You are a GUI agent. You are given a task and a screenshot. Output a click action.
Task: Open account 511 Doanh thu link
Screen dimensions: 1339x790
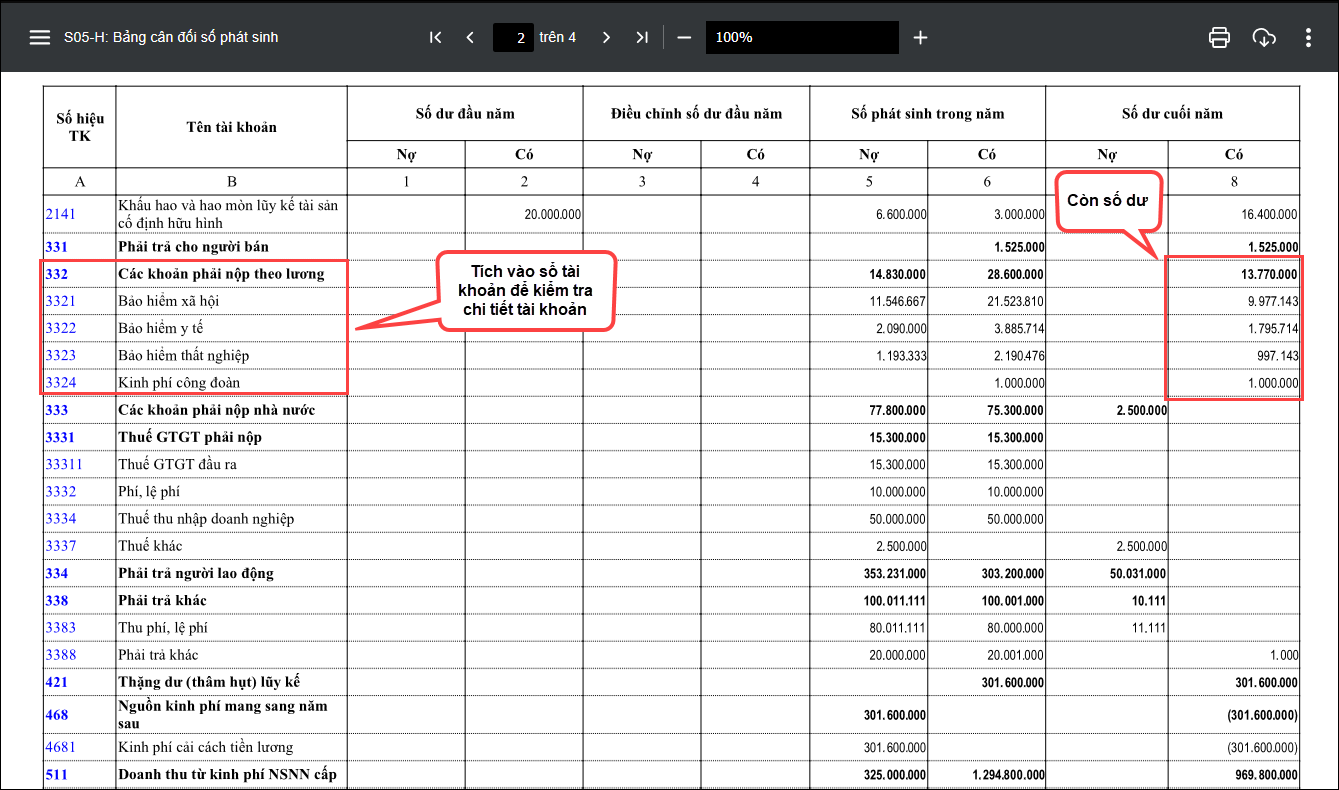56,774
